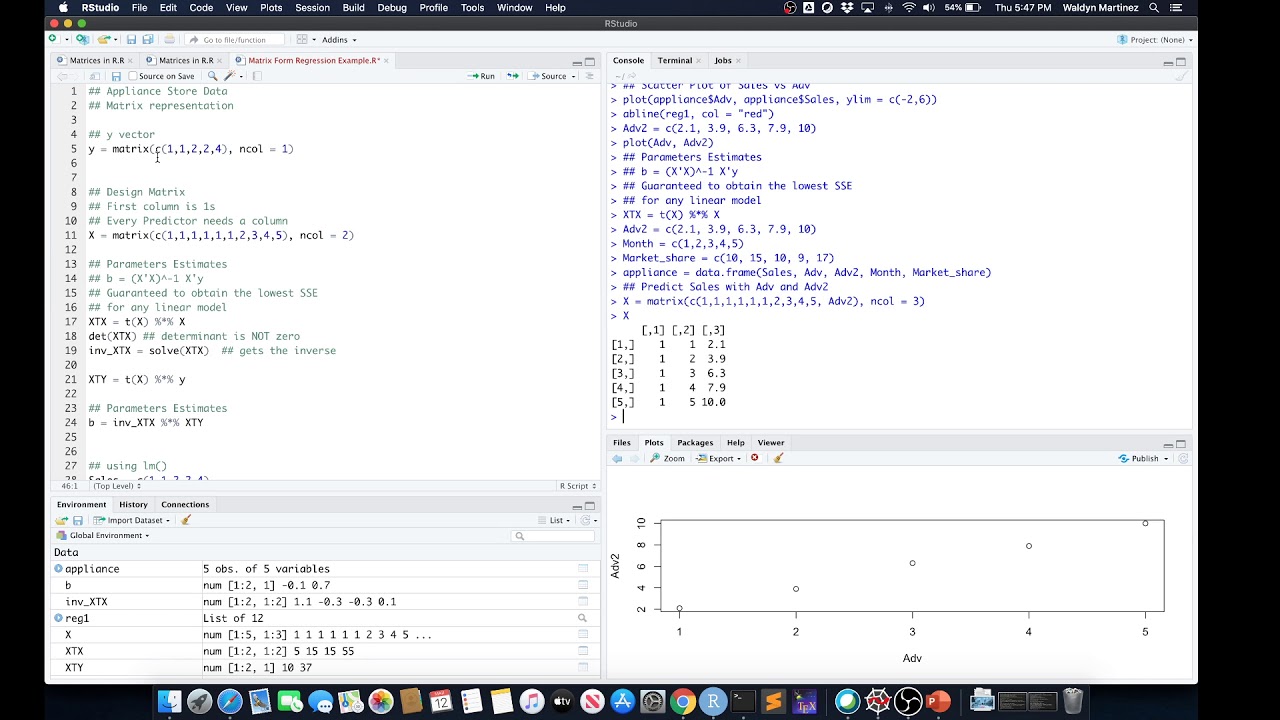
Task: Expand the reg1 list object
Action: 59,618
